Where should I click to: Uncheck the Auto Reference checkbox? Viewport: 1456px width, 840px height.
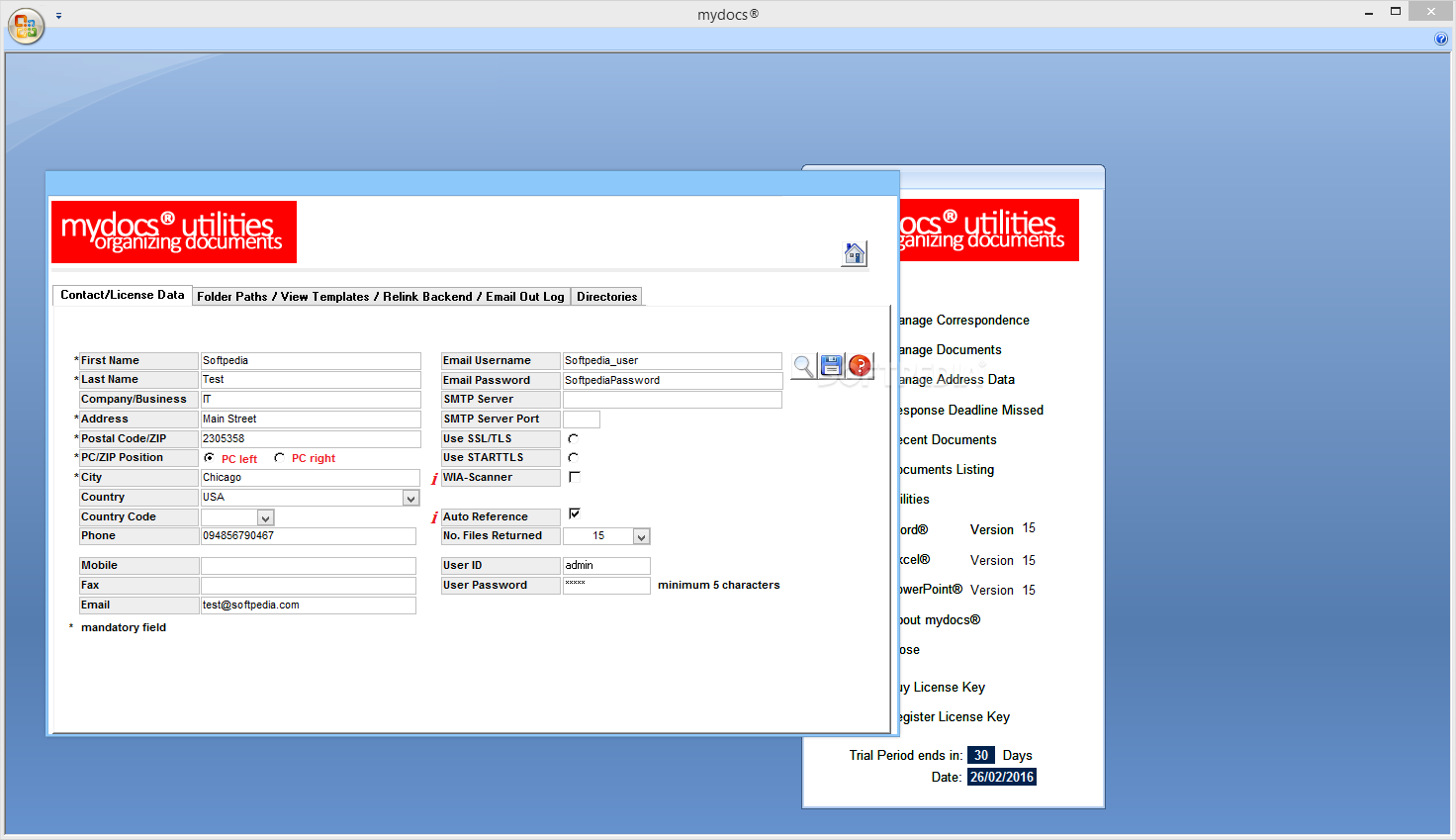[575, 513]
